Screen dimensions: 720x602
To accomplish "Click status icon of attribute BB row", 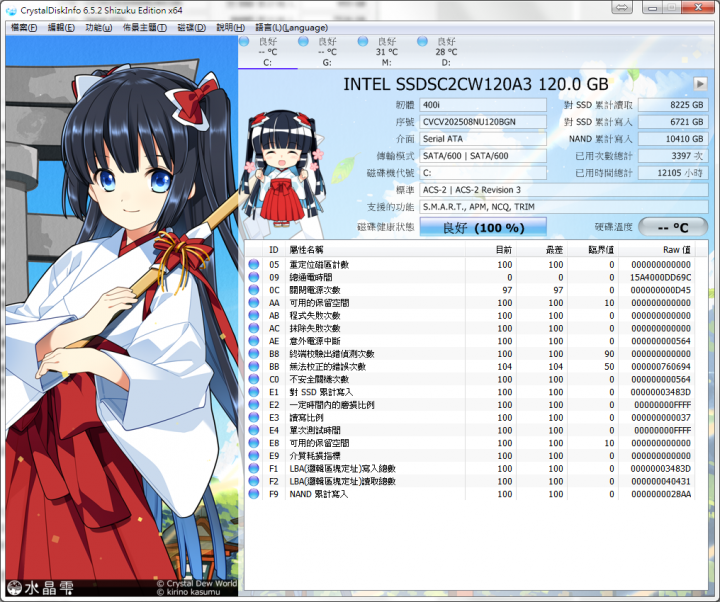I will click(x=253, y=366).
